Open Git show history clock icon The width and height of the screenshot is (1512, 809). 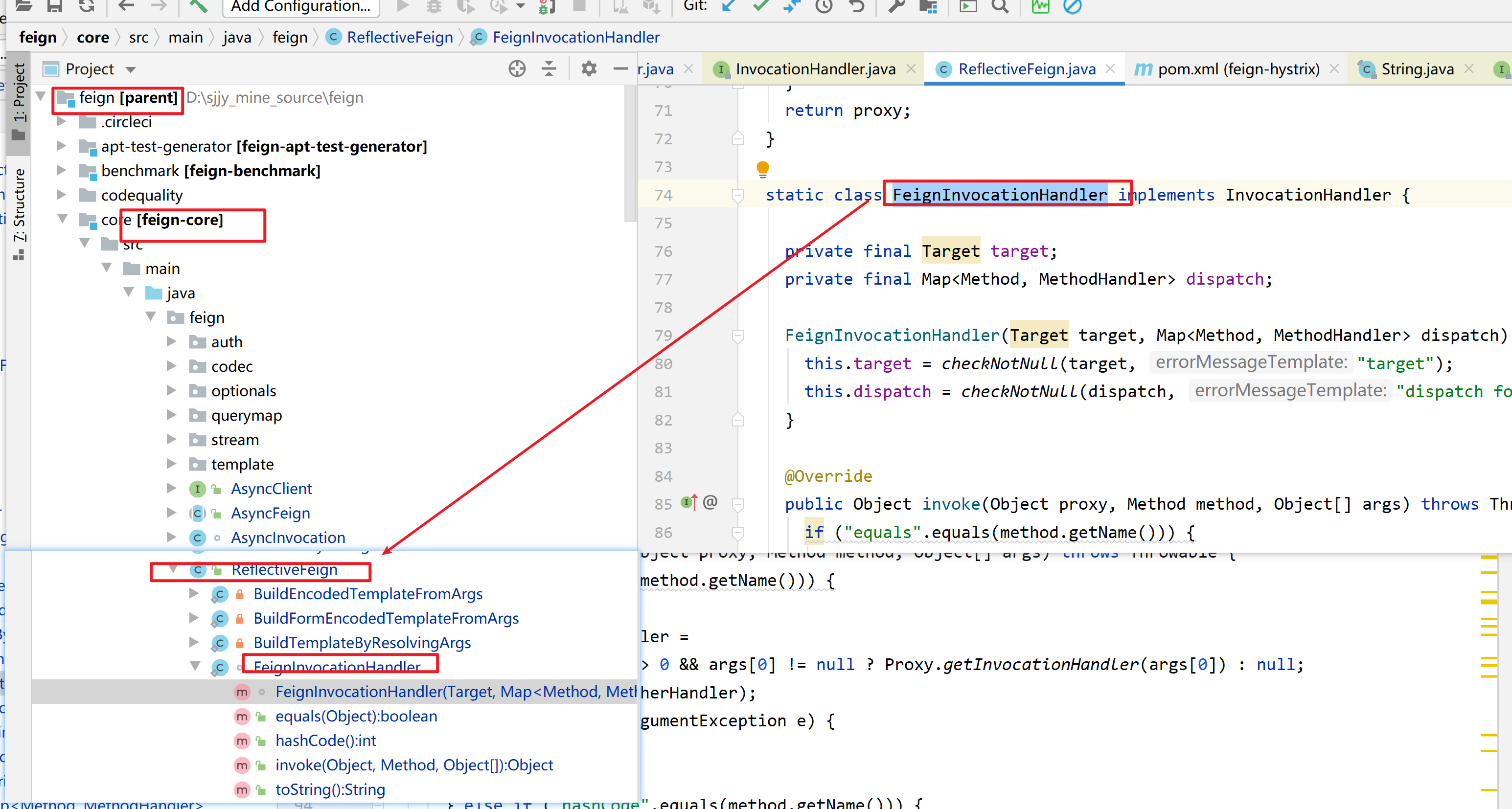(x=824, y=6)
